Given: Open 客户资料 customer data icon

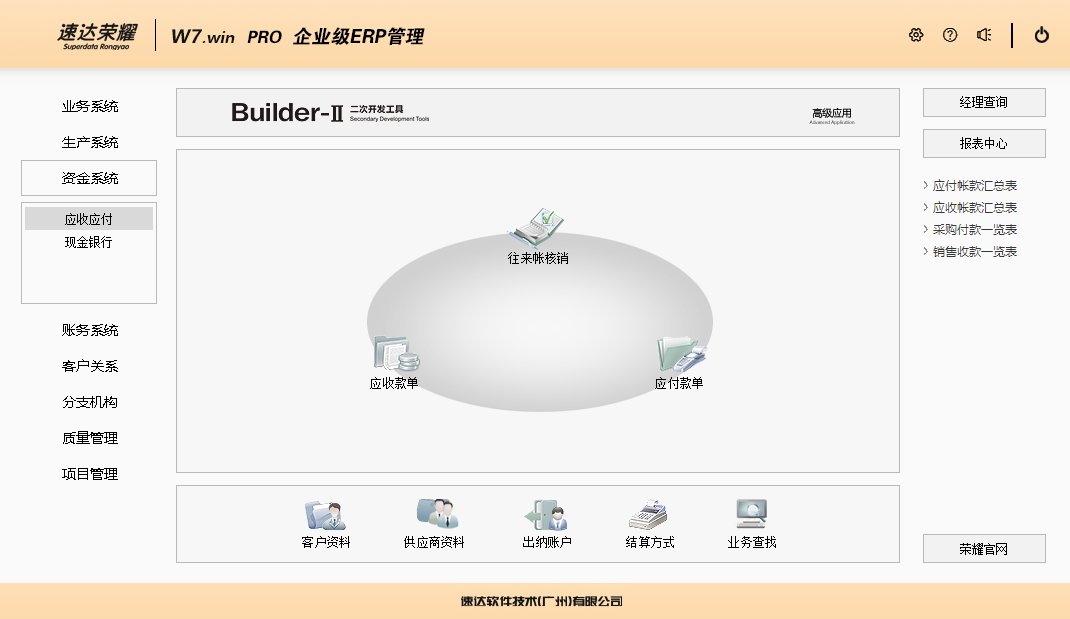Looking at the screenshot, I should (x=325, y=515).
